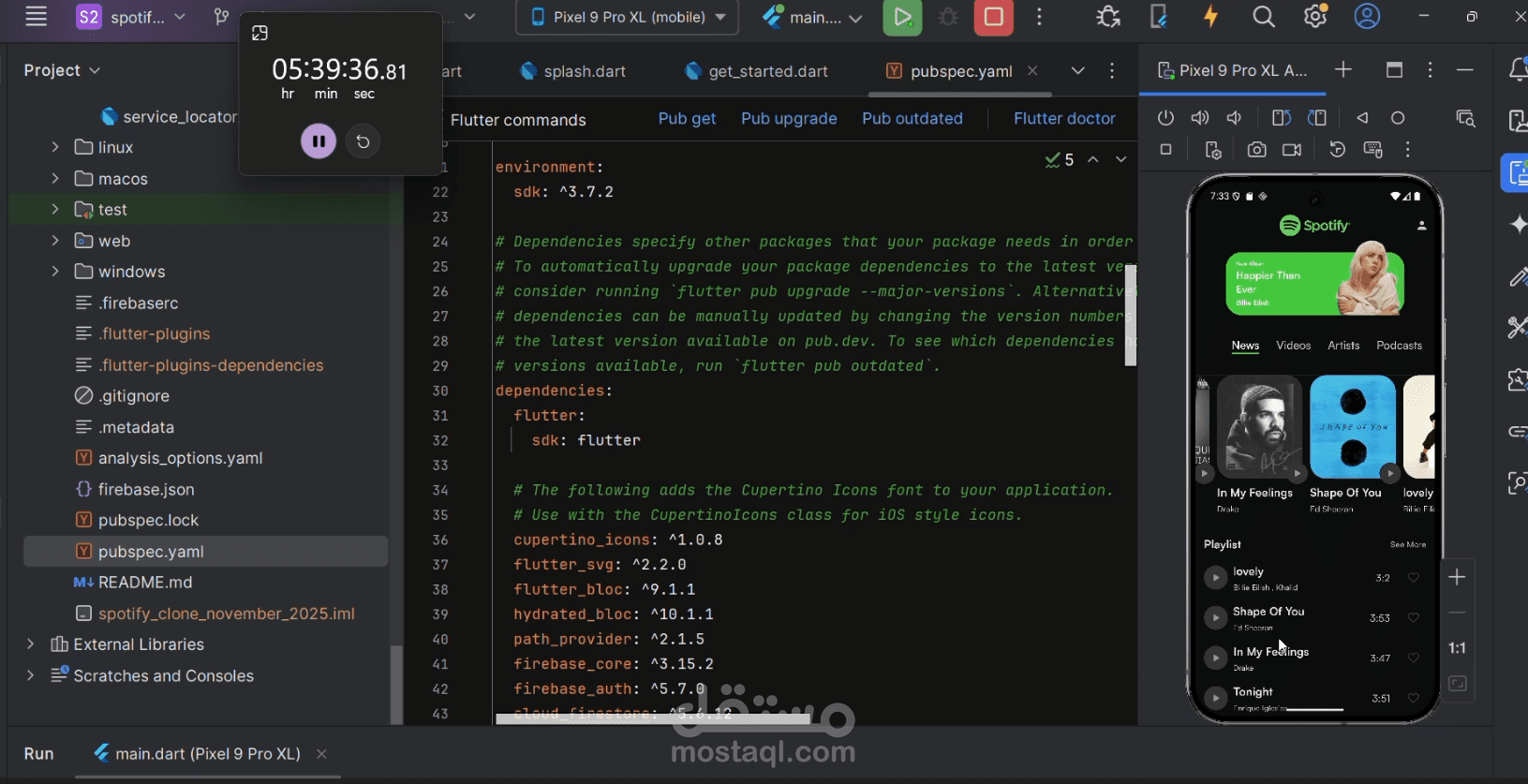
Task: Like the song lovely with heart
Action: pyautogui.click(x=1414, y=578)
